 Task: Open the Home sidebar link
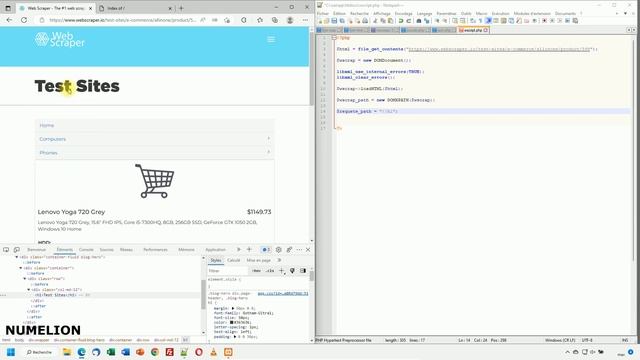pos(47,125)
